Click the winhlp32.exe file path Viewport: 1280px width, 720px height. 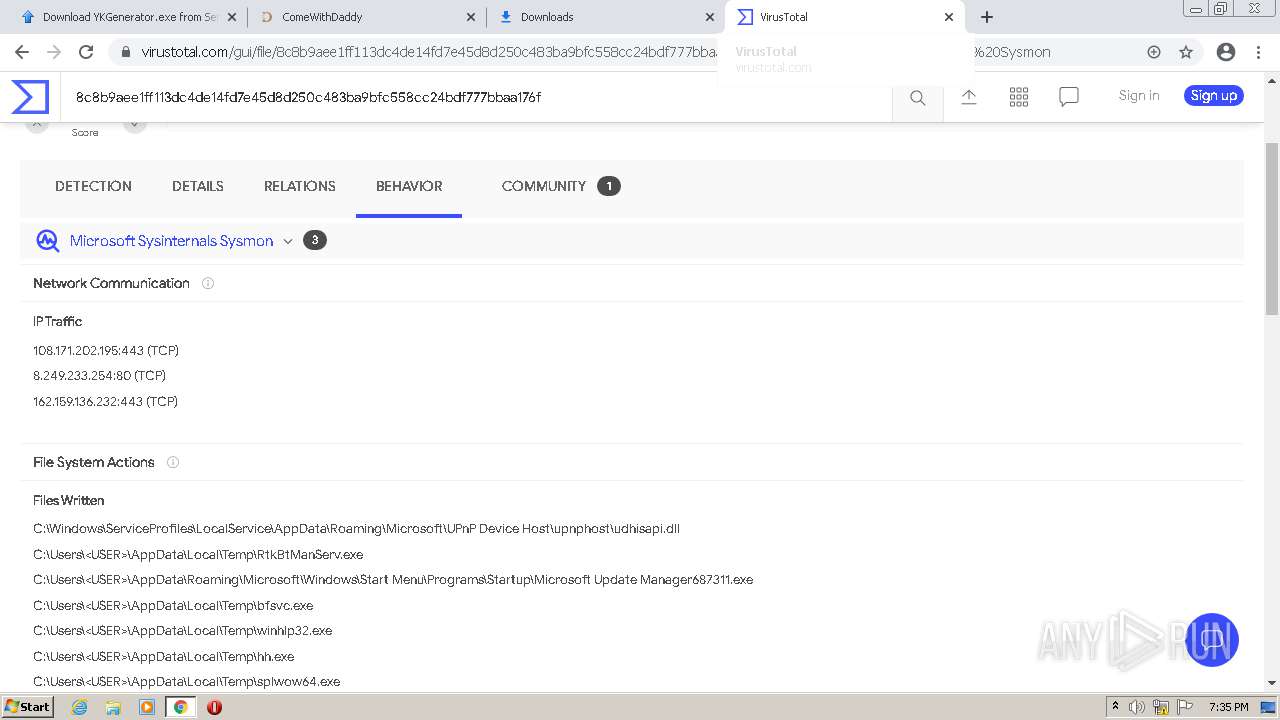(x=182, y=631)
